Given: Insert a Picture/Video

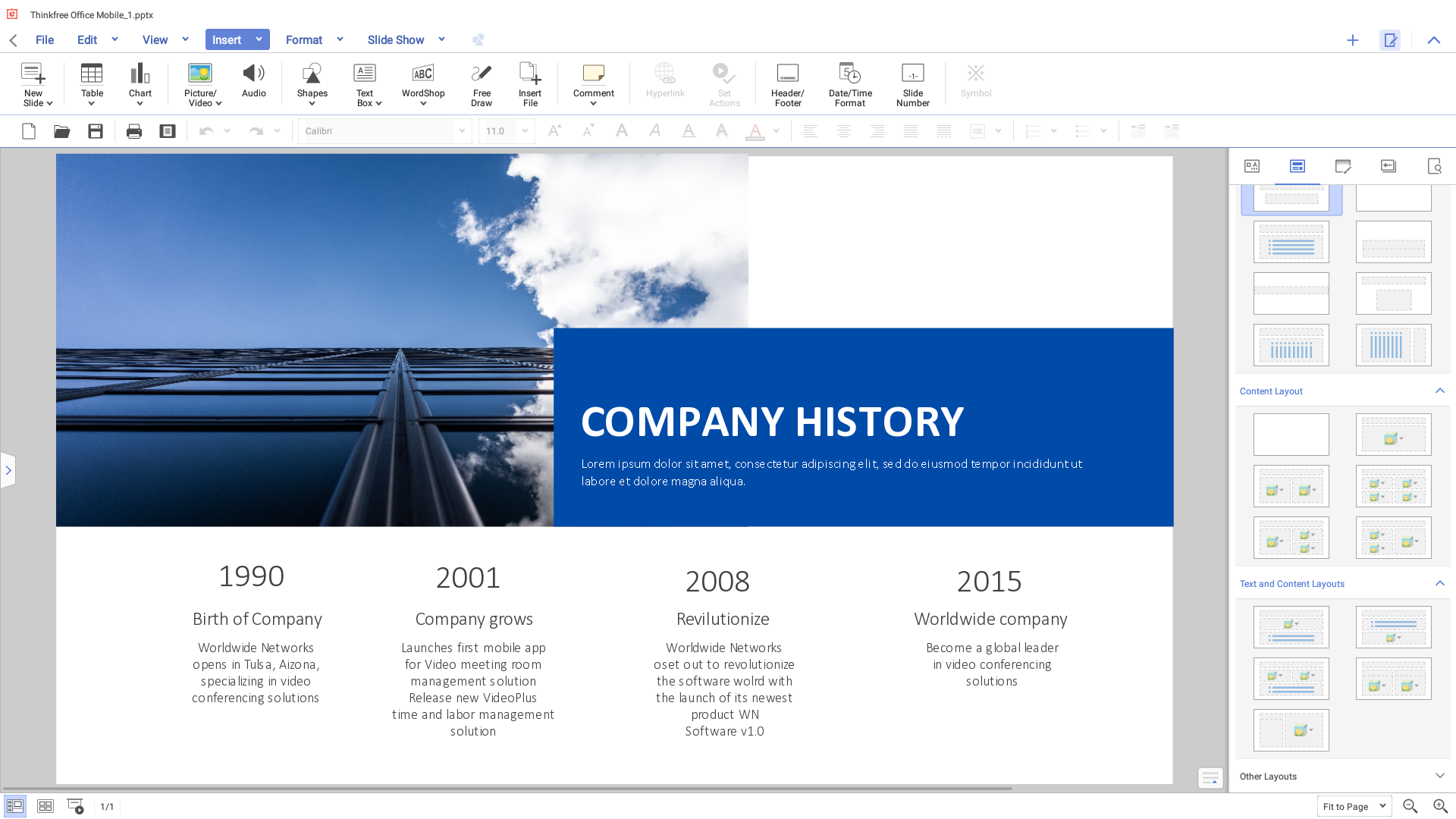Looking at the screenshot, I should click(201, 84).
